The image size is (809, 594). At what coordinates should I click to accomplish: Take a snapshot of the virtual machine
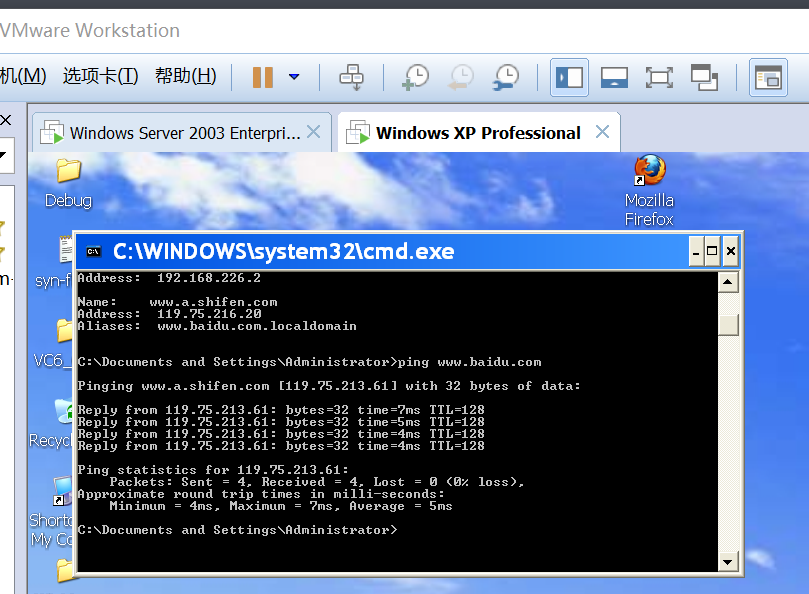(415, 77)
